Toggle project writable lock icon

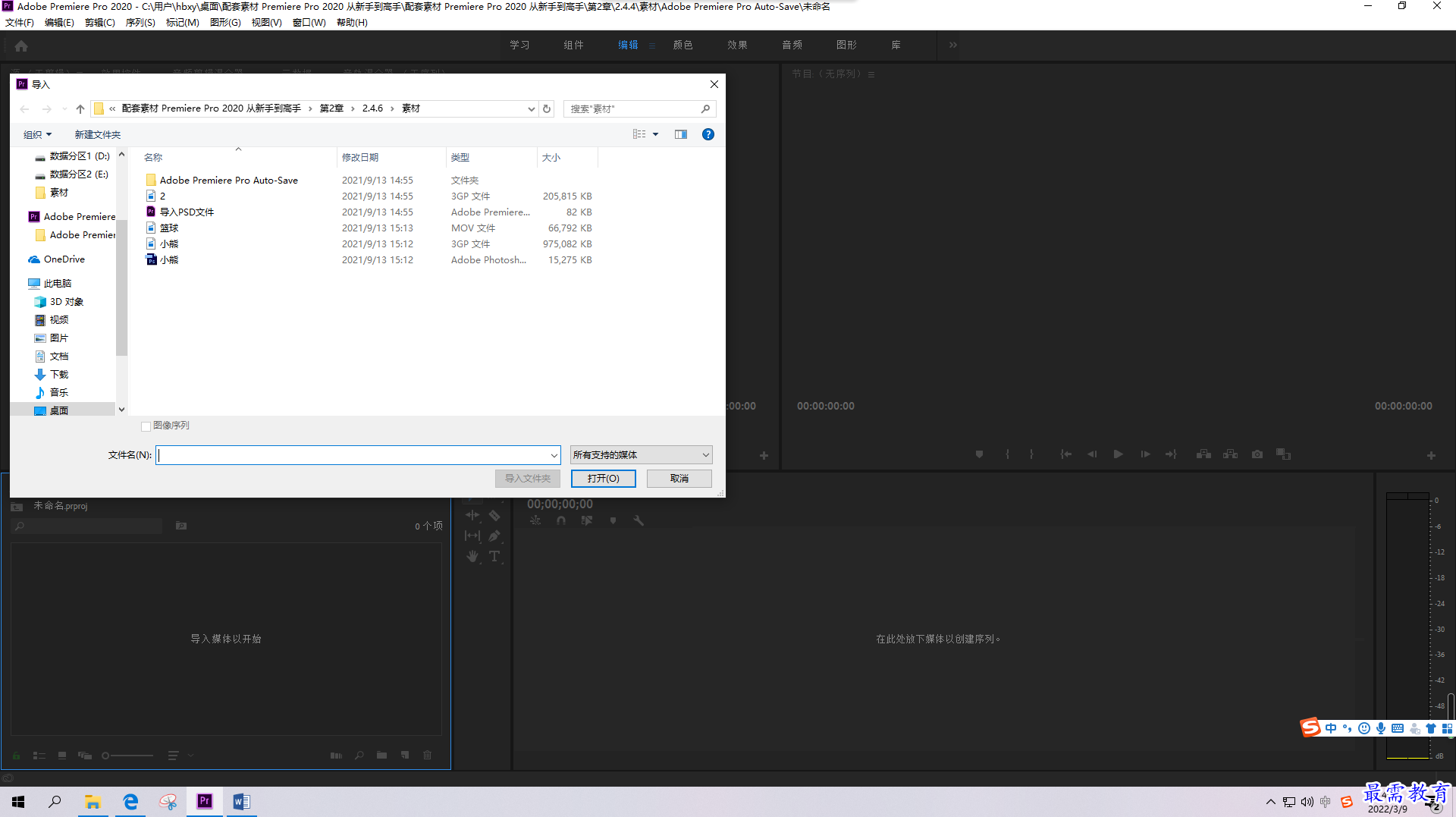[x=16, y=756]
